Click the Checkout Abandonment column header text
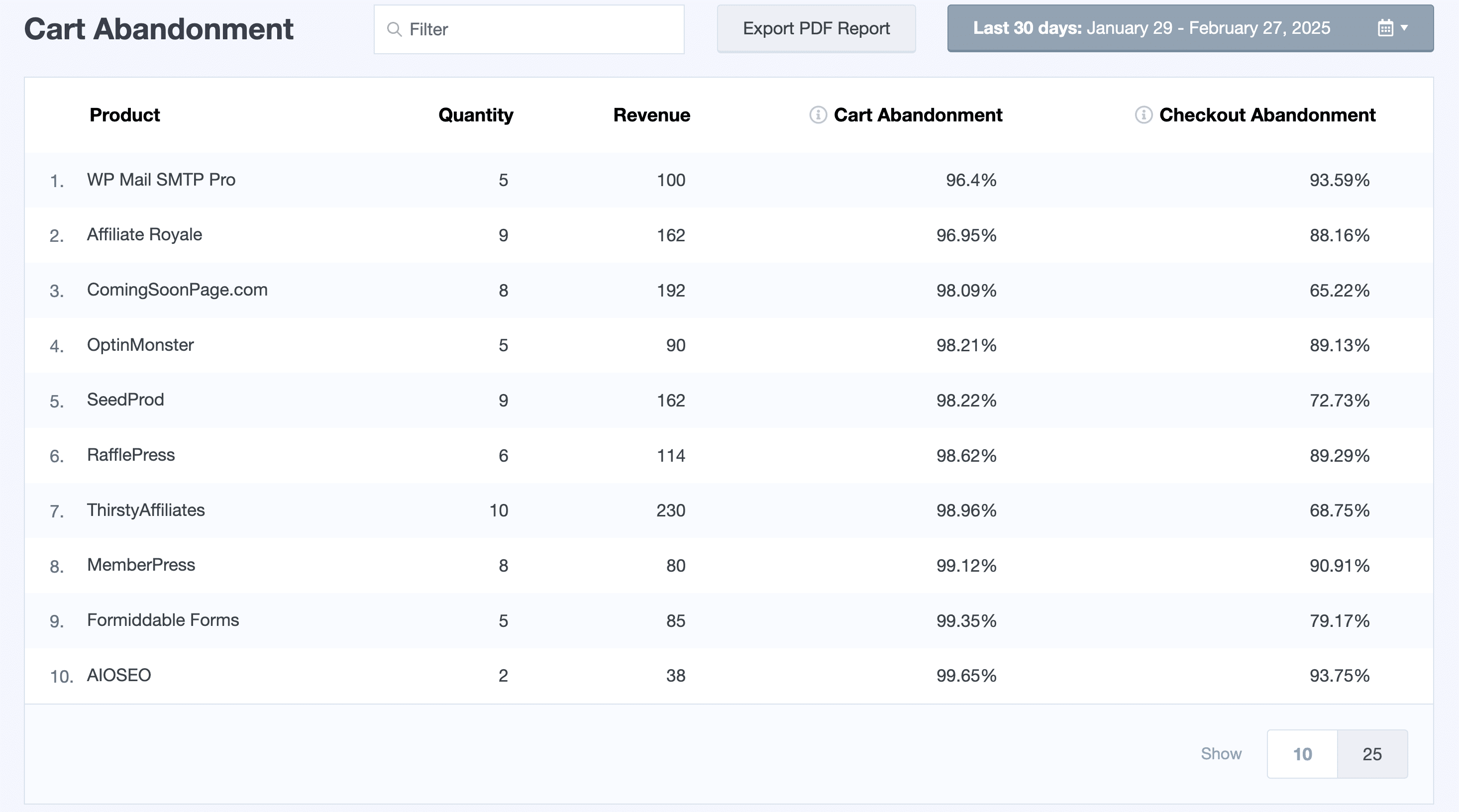1459x812 pixels. click(x=1267, y=115)
